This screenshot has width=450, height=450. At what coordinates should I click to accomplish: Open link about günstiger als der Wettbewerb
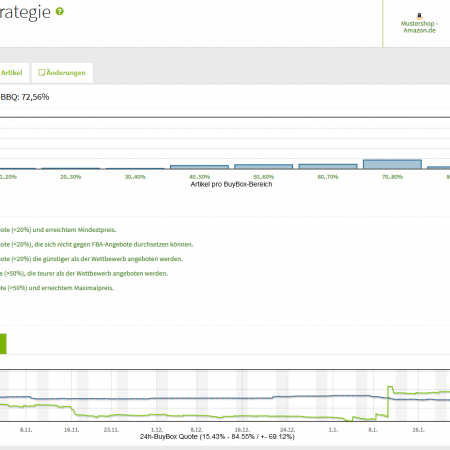point(91,259)
